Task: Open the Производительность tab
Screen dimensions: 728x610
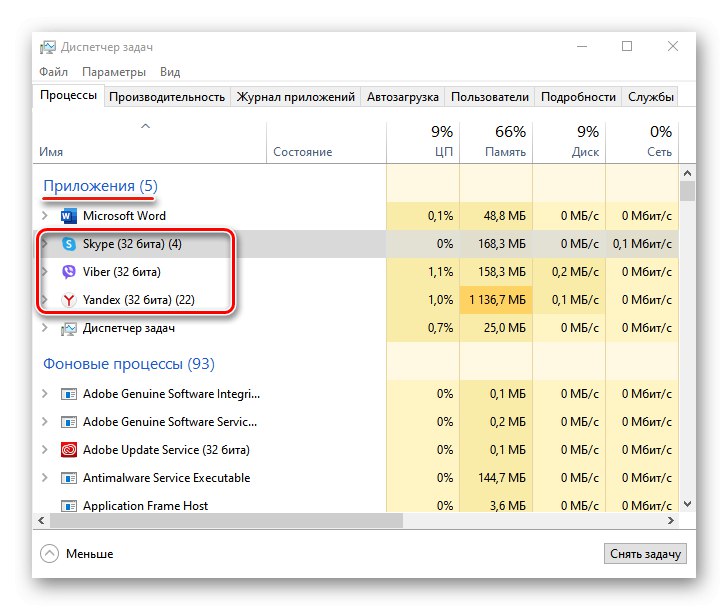Action: click(167, 97)
